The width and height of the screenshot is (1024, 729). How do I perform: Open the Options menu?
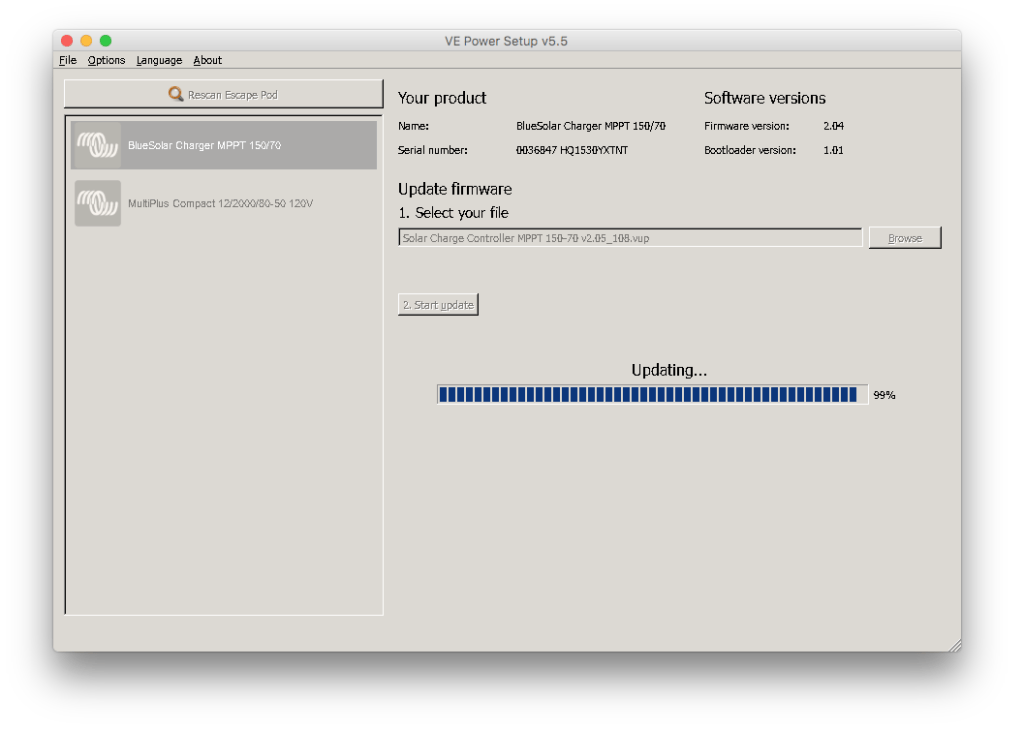point(106,60)
